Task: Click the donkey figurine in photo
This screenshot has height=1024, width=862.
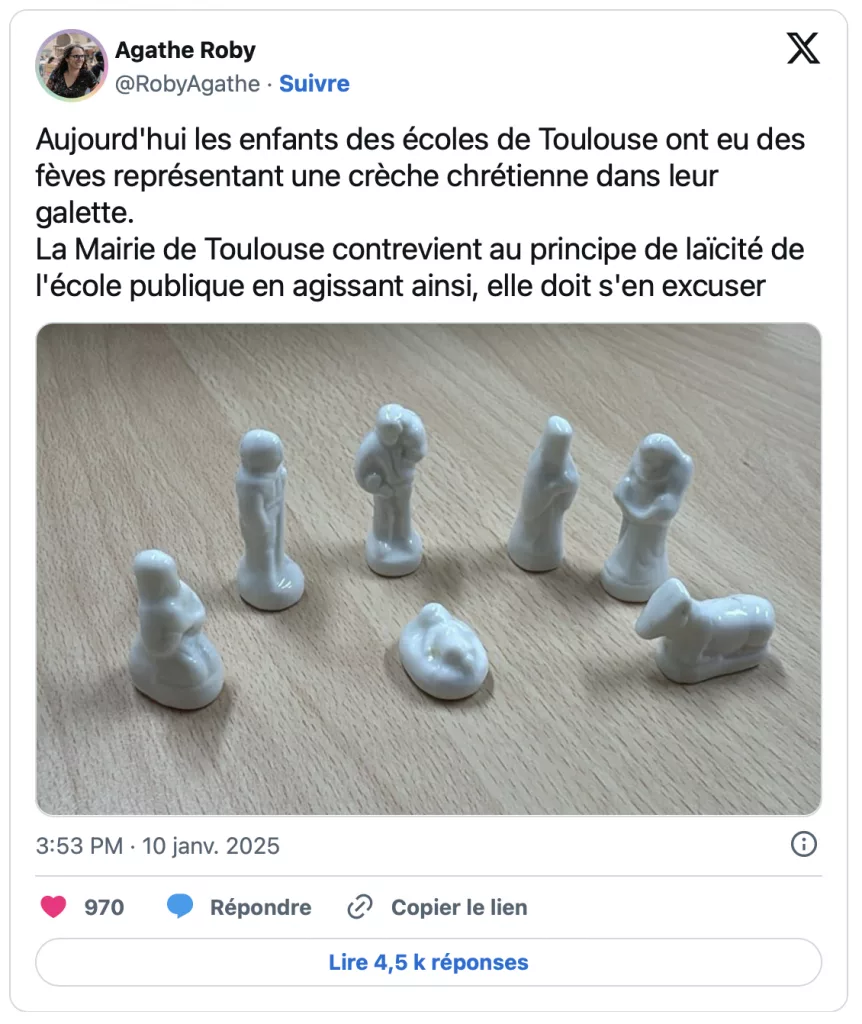Action: [705, 632]
